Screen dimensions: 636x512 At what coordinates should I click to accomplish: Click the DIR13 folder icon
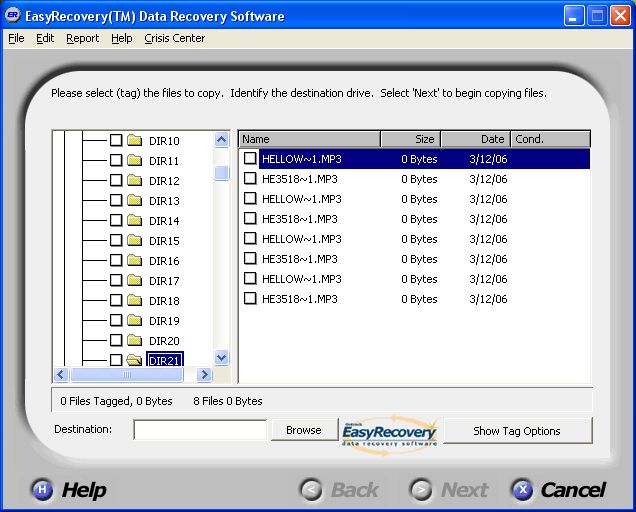(x=134, y=200)
